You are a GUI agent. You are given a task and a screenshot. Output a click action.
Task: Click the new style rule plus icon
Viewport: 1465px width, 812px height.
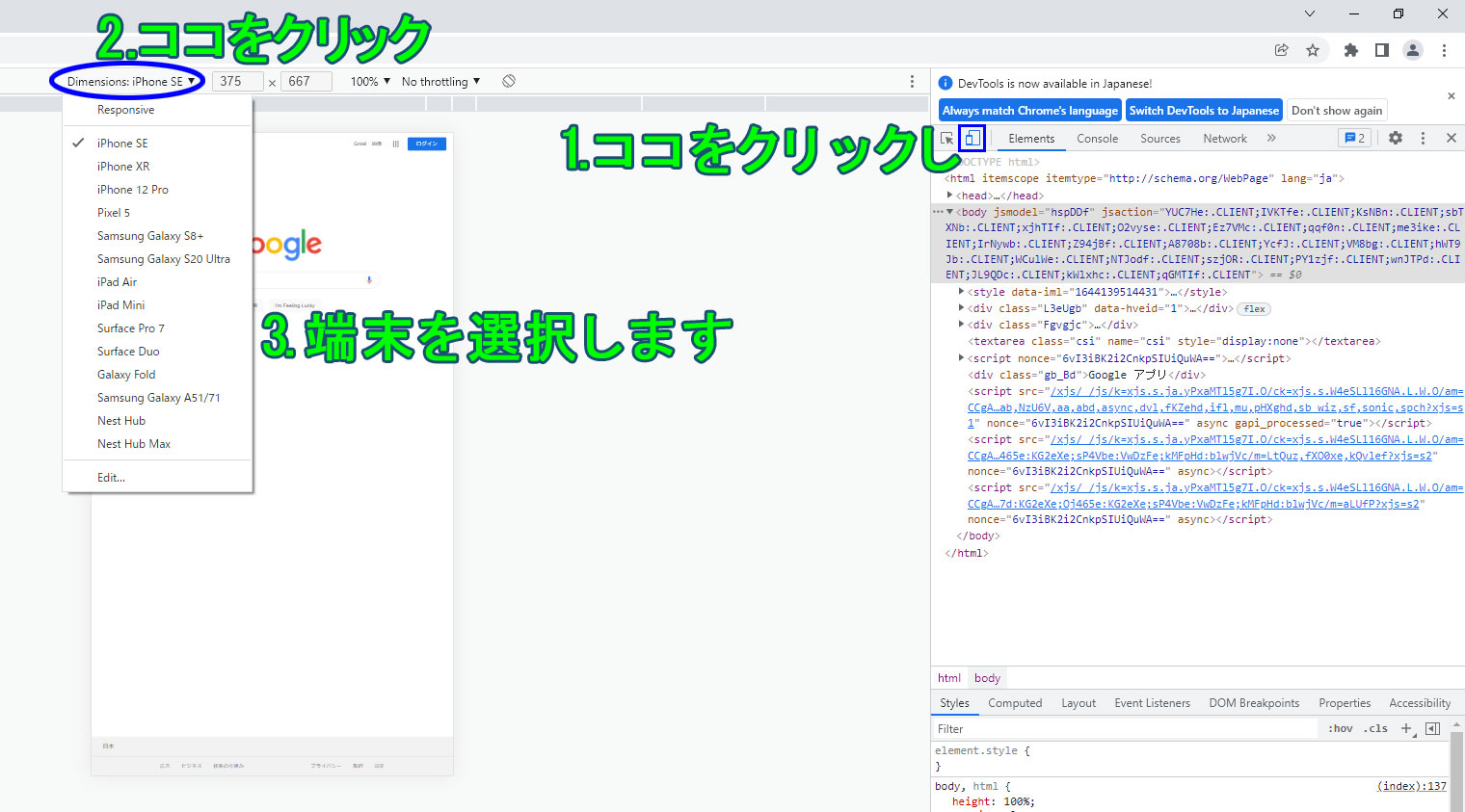click(x=1406, y=728)
